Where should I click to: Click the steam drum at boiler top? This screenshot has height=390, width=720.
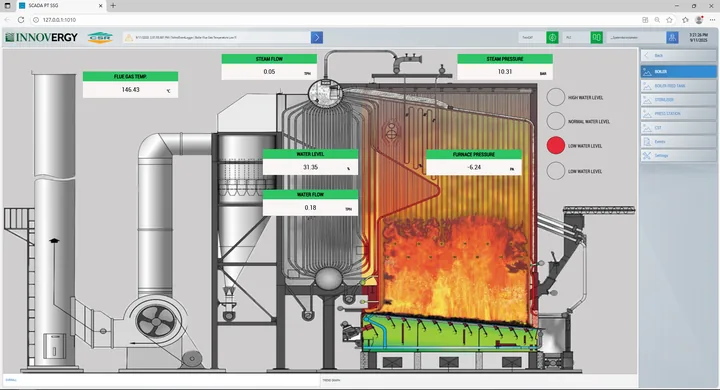point(326,93)
